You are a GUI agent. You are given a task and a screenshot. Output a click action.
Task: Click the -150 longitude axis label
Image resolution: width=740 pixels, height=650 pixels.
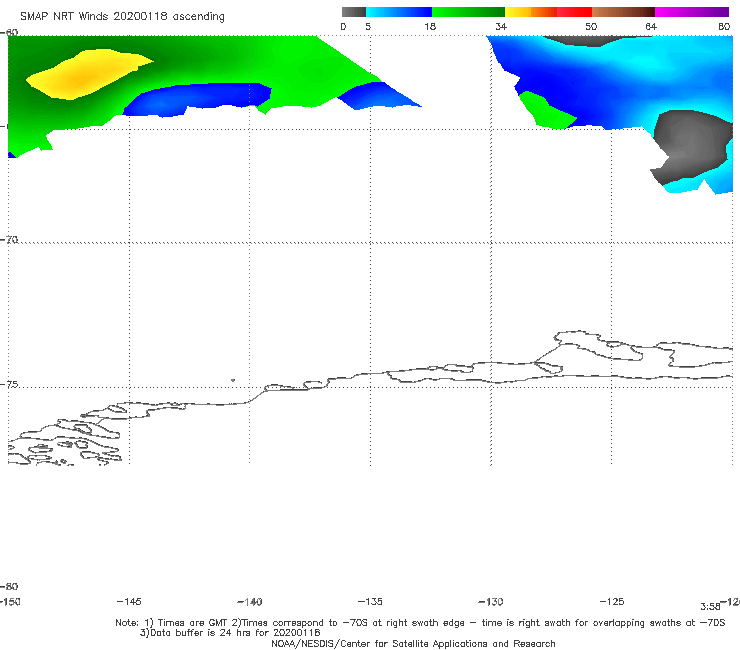click(10, 601)
